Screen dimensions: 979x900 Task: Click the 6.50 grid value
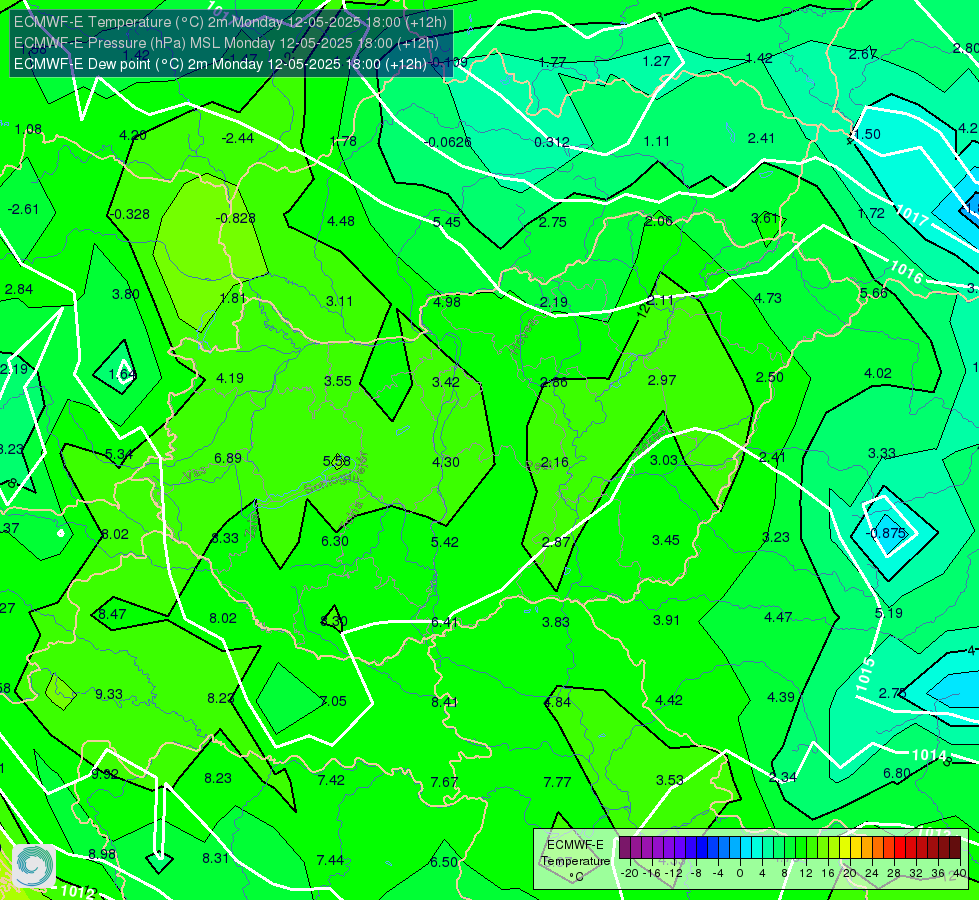pyautogui.click(x=444, y=863)
